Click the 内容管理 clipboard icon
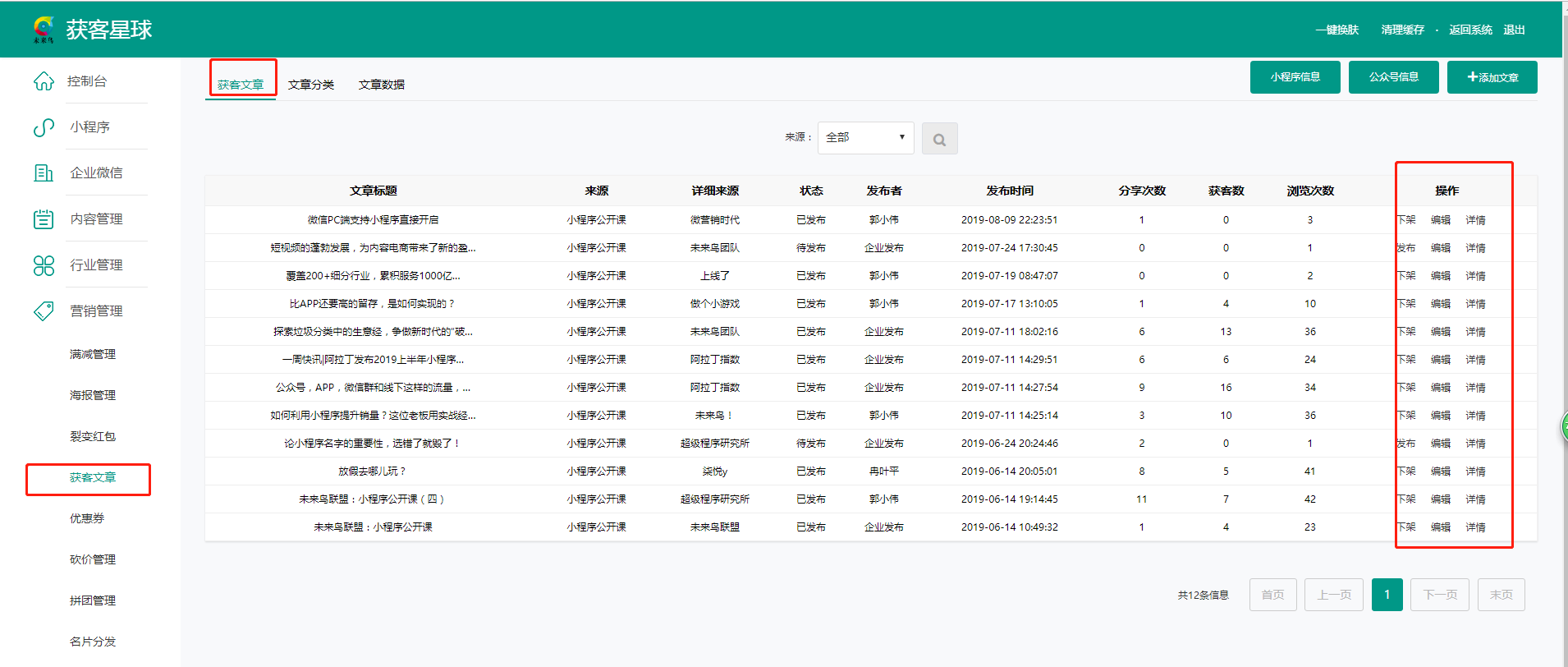This screenshot has width=1568, height=667. [x=44, y=219]
